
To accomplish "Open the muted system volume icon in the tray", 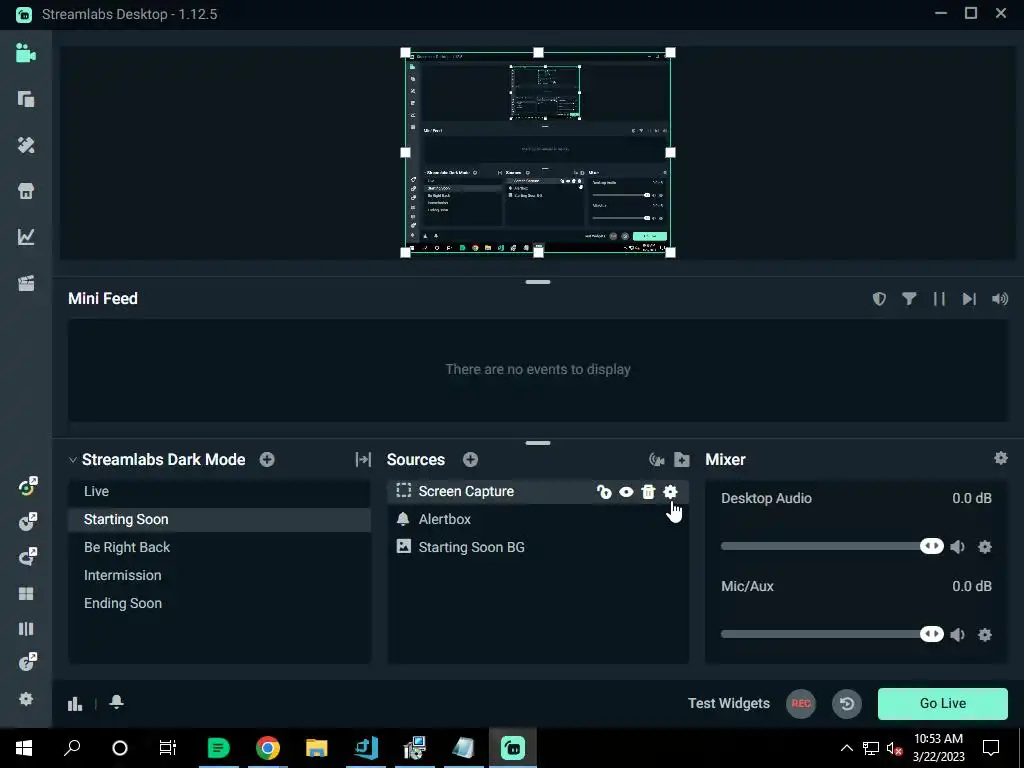I will pyautogui.click(x=895, y=748).
